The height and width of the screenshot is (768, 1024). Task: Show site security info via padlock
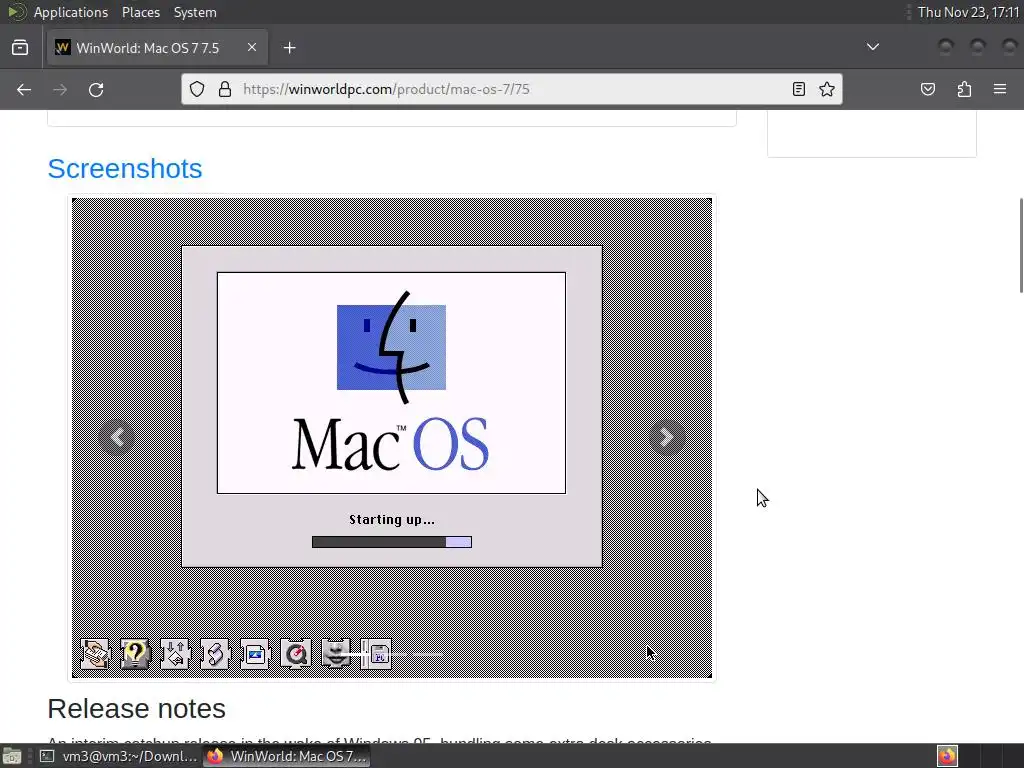(x=225, y=89)
